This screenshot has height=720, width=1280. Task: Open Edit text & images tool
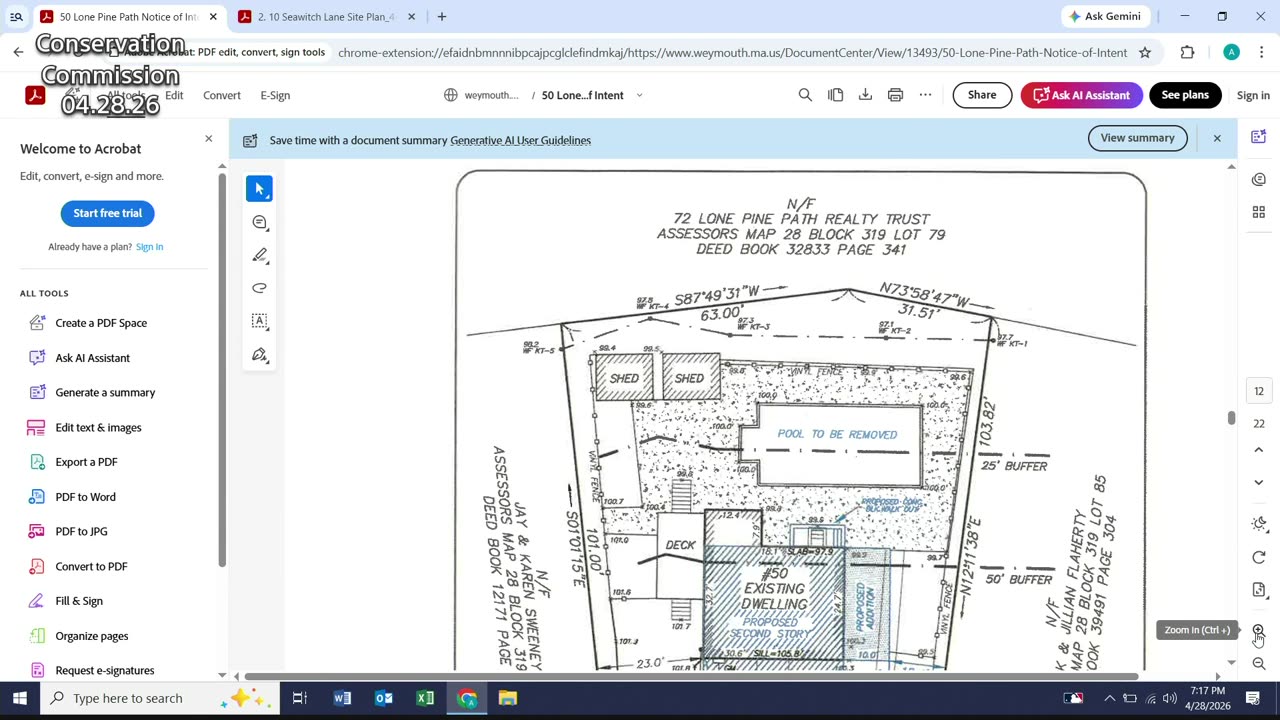(x=98, y=427)
